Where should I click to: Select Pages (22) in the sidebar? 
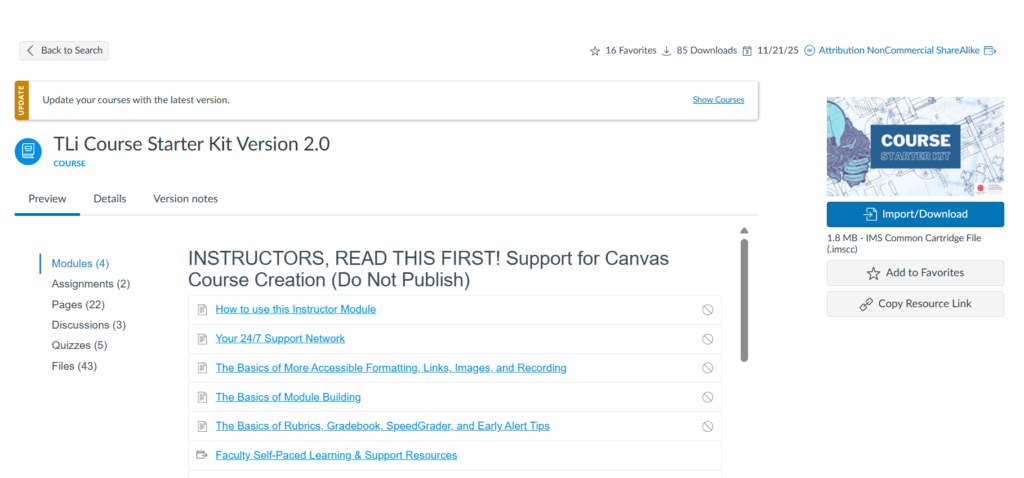click(x=78, y=304)
